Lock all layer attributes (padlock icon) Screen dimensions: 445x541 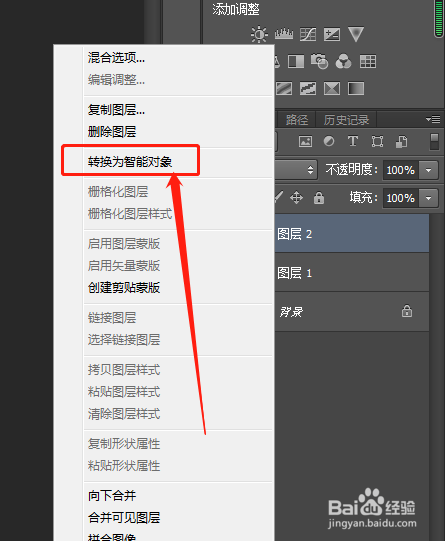(x=319, y=198)
